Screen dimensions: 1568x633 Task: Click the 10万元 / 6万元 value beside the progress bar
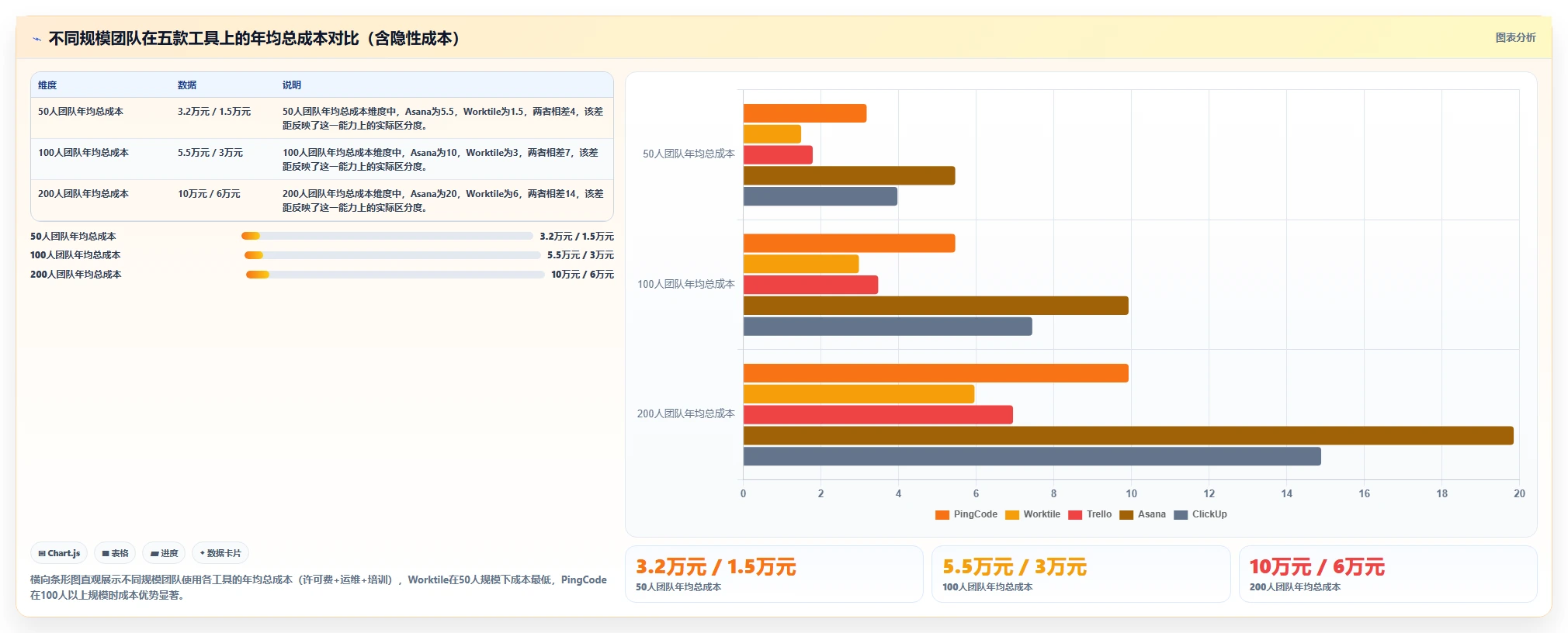click(x=582, y=275)
